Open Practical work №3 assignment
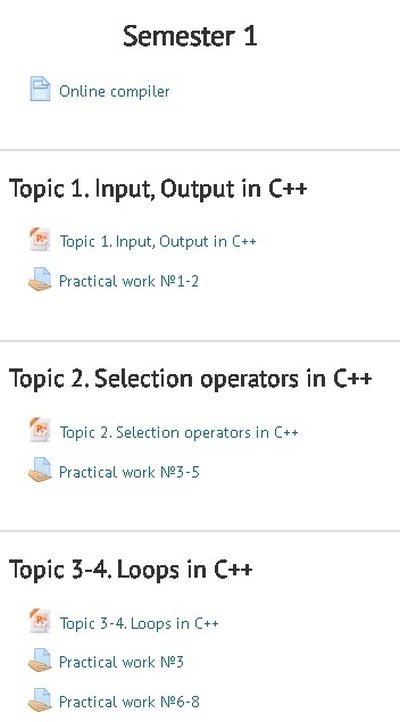Screen dimensions: 400x722 pyautogui.click(x=121, y=662)
